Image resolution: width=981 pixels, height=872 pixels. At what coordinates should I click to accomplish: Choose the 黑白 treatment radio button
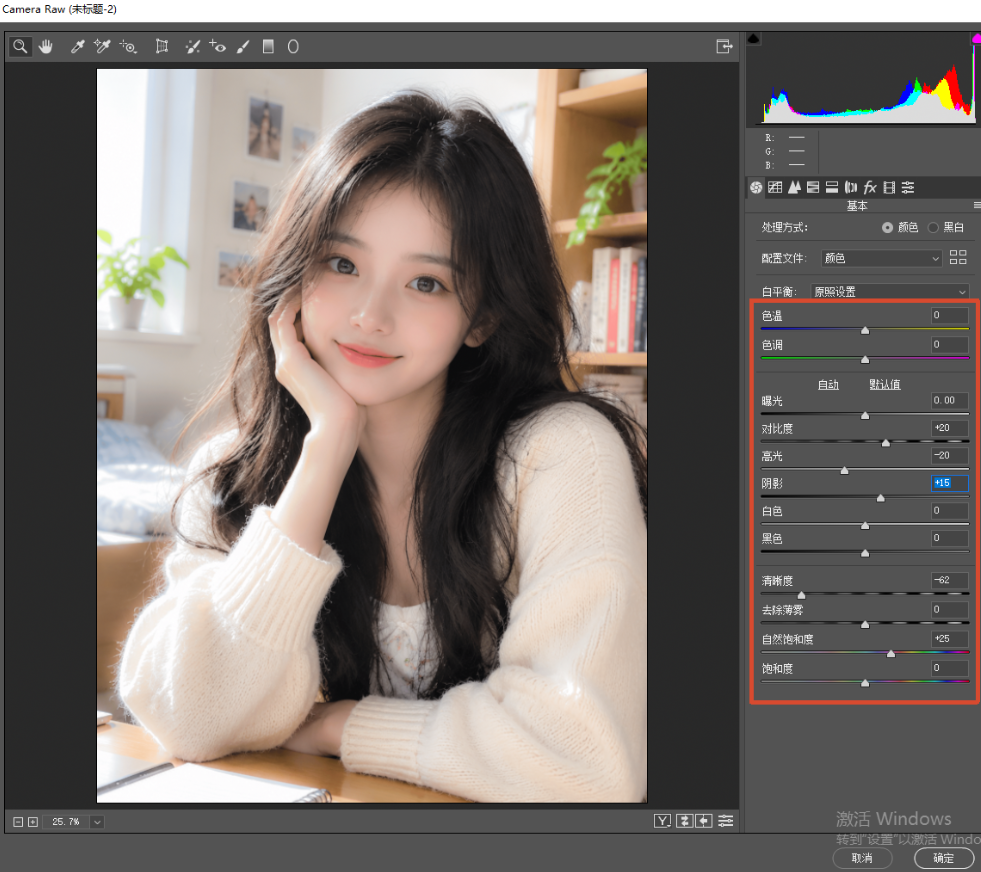point(933,228)
